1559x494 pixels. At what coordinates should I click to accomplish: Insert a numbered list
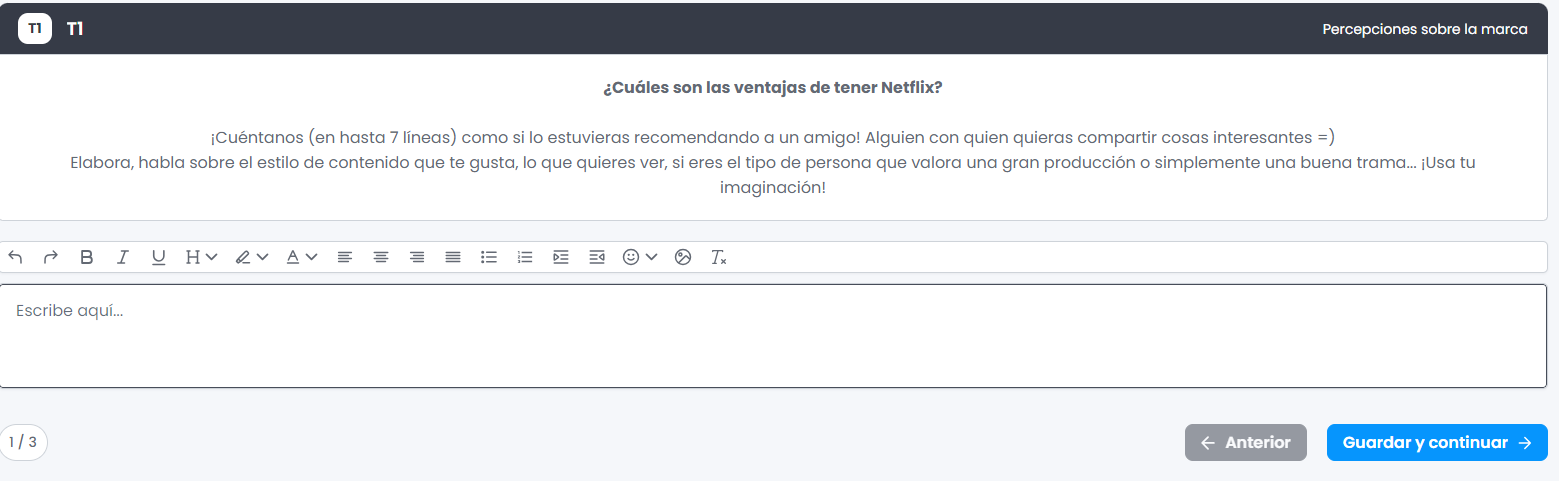coord(525,257)
